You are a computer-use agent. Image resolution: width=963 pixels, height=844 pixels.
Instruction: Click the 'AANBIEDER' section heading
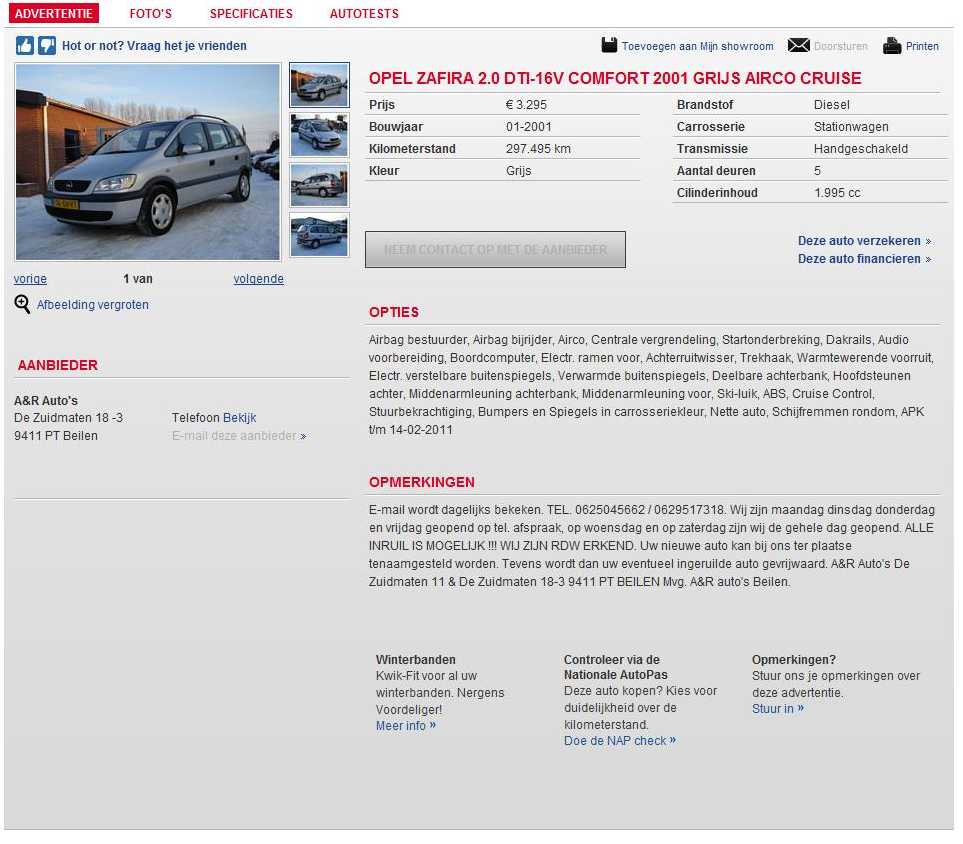tap(58, 365)
